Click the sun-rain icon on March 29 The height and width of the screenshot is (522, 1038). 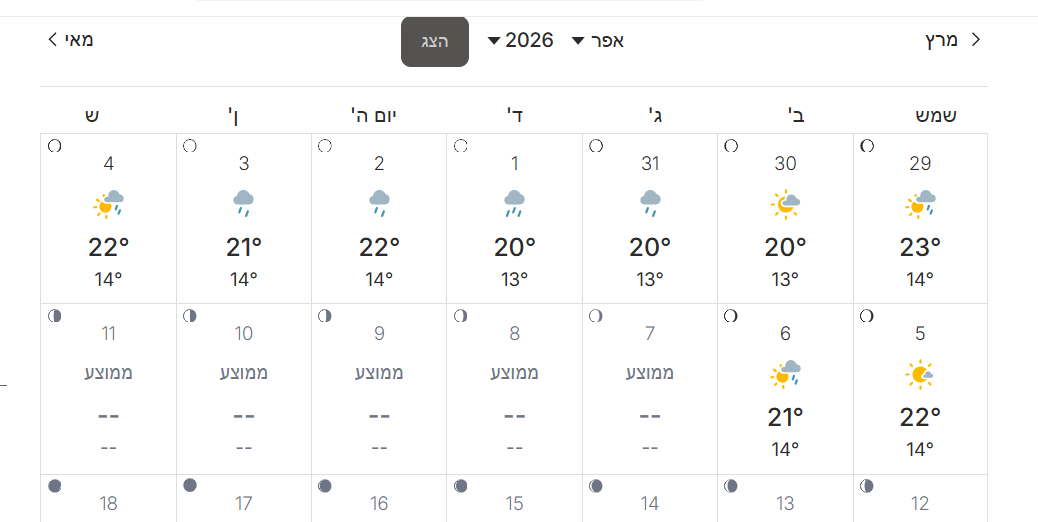coord(920,204)
